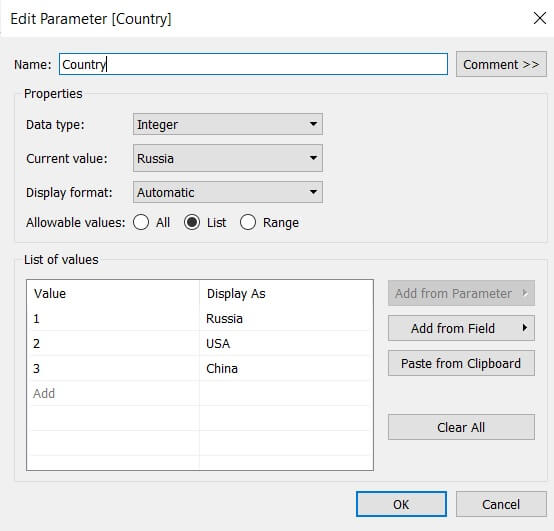This screenshot has height=531, width=554.
Task: Click value cell containing 2
Action: click(x=114, y=343)
